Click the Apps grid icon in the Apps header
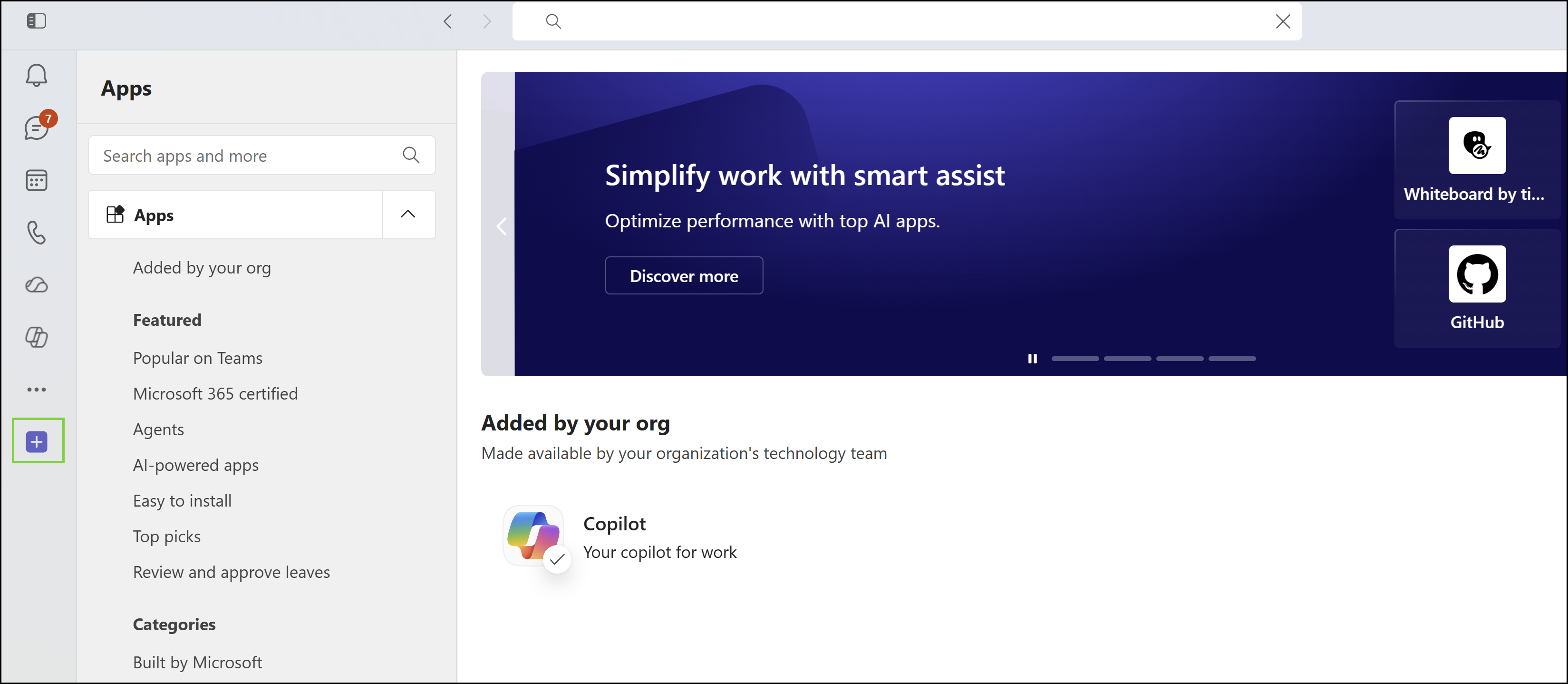The height and width of the screenshot is (684, 1568). point(115,215)
